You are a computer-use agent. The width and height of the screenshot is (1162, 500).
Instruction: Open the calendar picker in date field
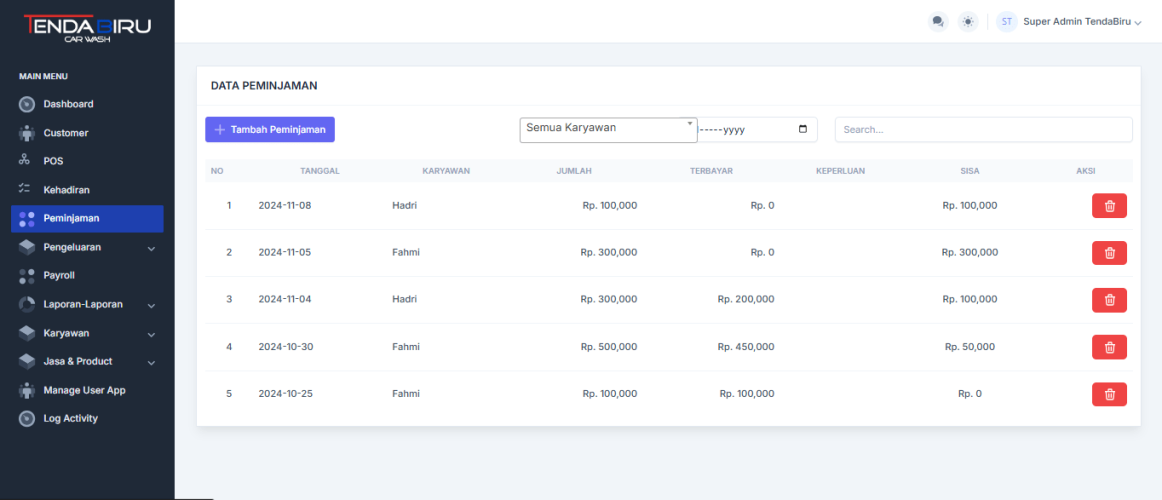802,130
